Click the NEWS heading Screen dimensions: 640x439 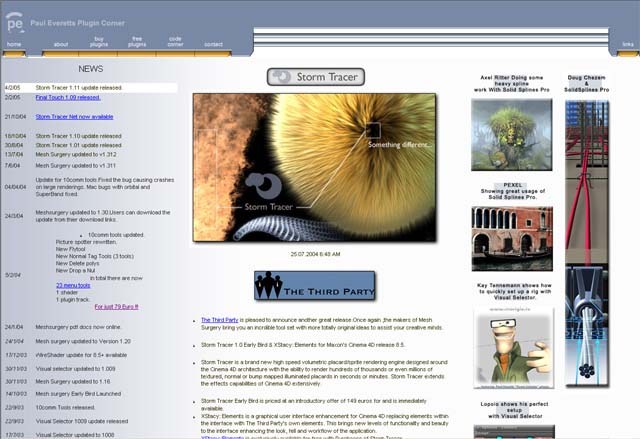91,69
